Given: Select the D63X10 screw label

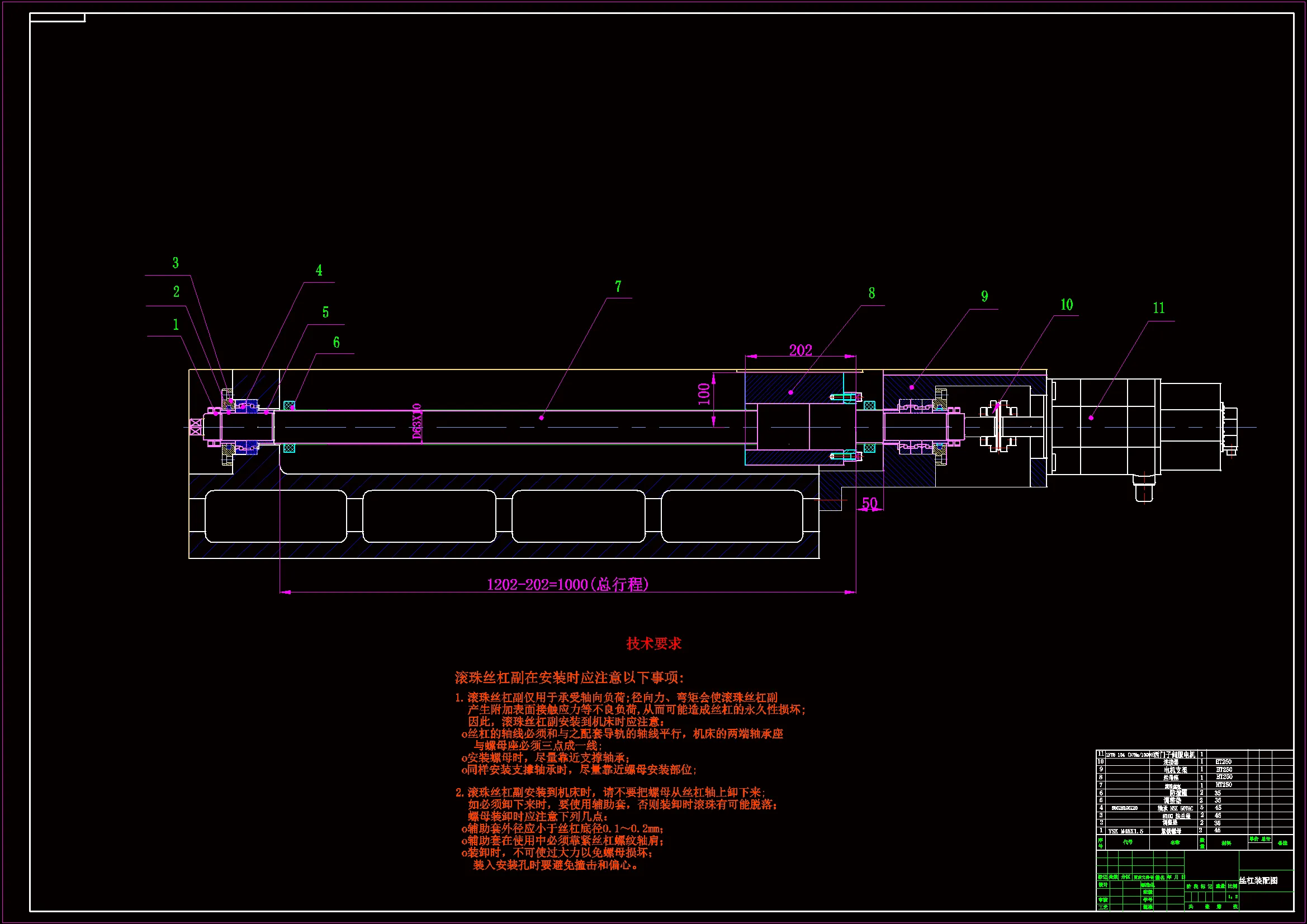Looking at the screenshot, I should tap(417, 423).
